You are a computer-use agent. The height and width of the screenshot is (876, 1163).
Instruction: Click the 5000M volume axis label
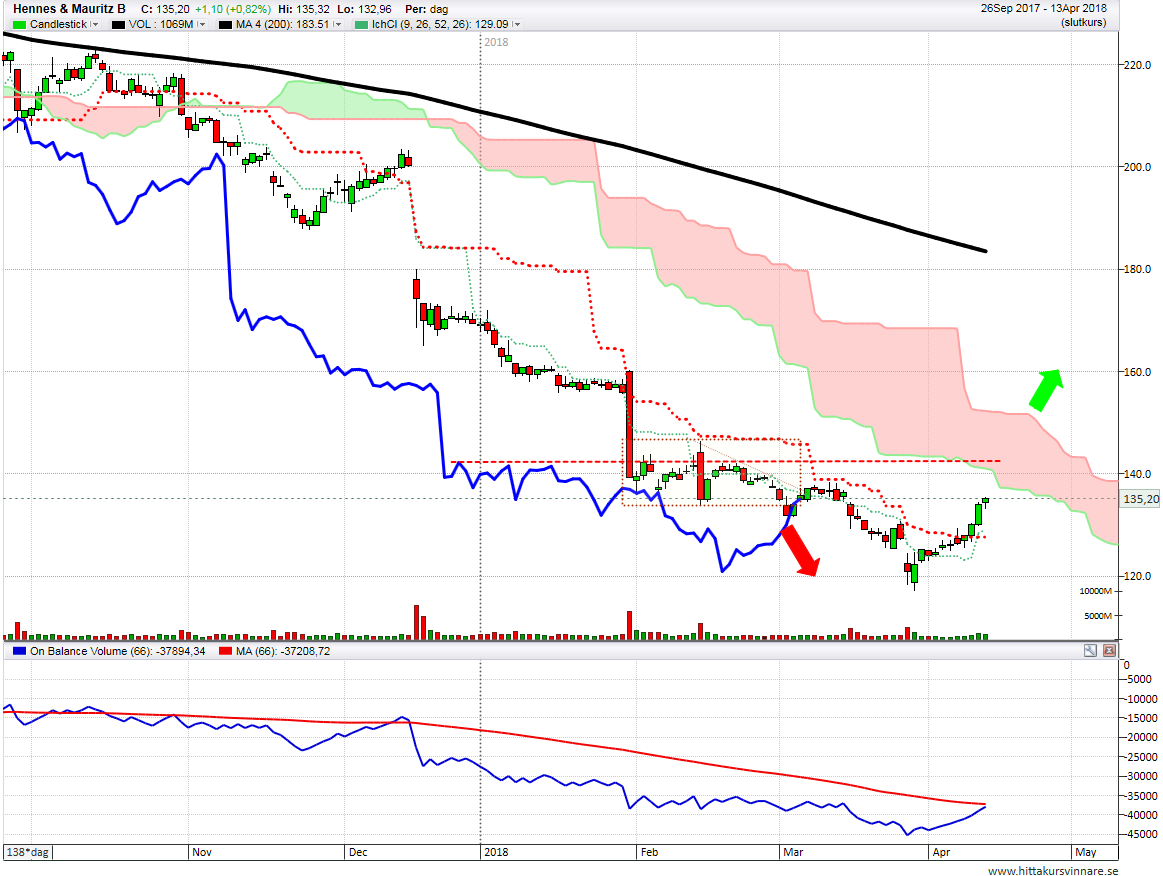tap(1098, 616)
